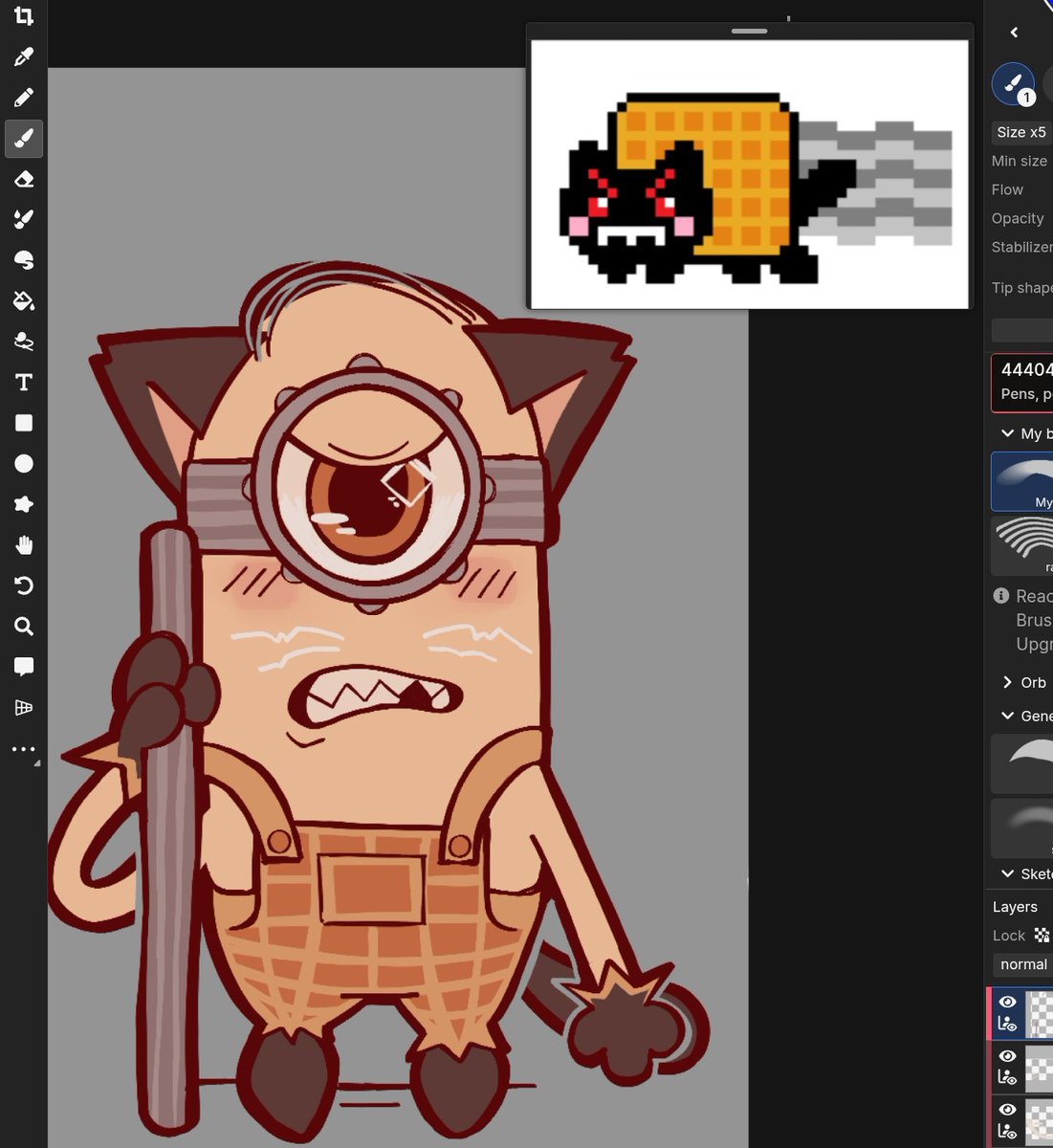Click the Size x5 multiplier button
The height and width of the screenshot is (1148, 1053).
click(1021, 132)
